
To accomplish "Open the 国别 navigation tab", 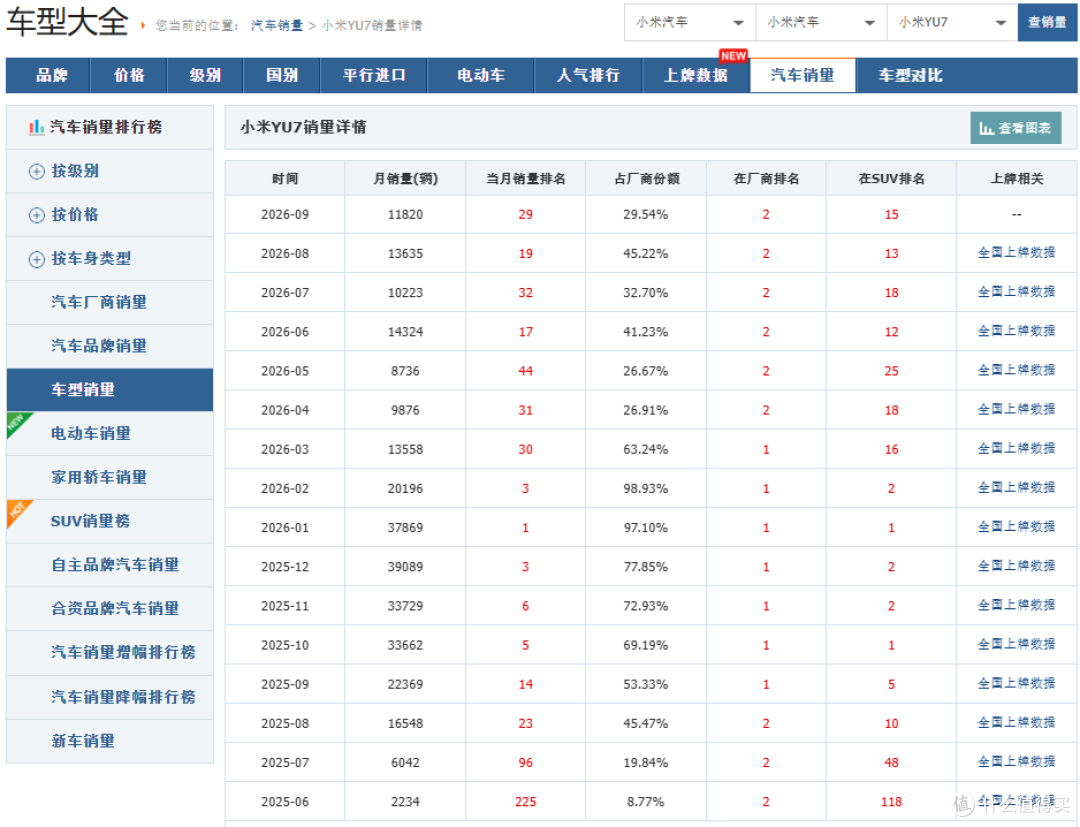I will pyautogui.click(x=282, y=75).
